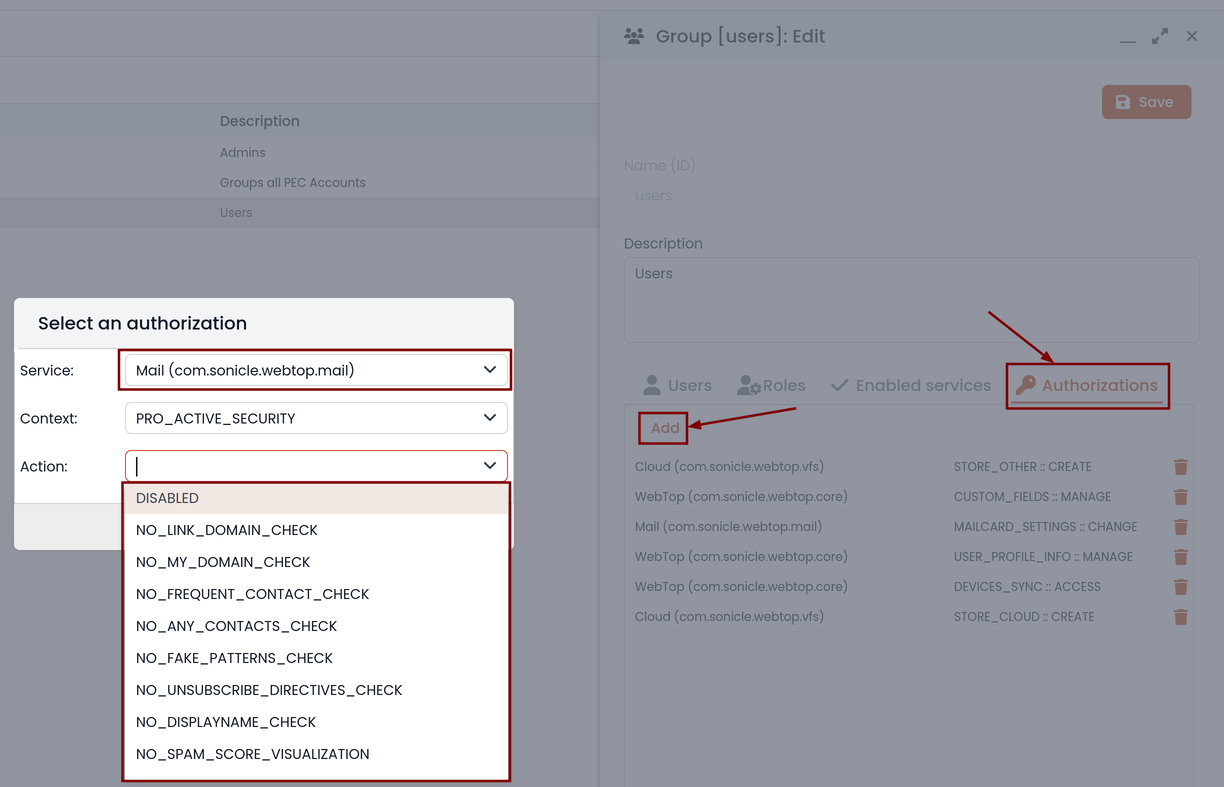
Task: Delete the STORE_CLOUD :: CREATE authorization
Action: (1180, 617)
